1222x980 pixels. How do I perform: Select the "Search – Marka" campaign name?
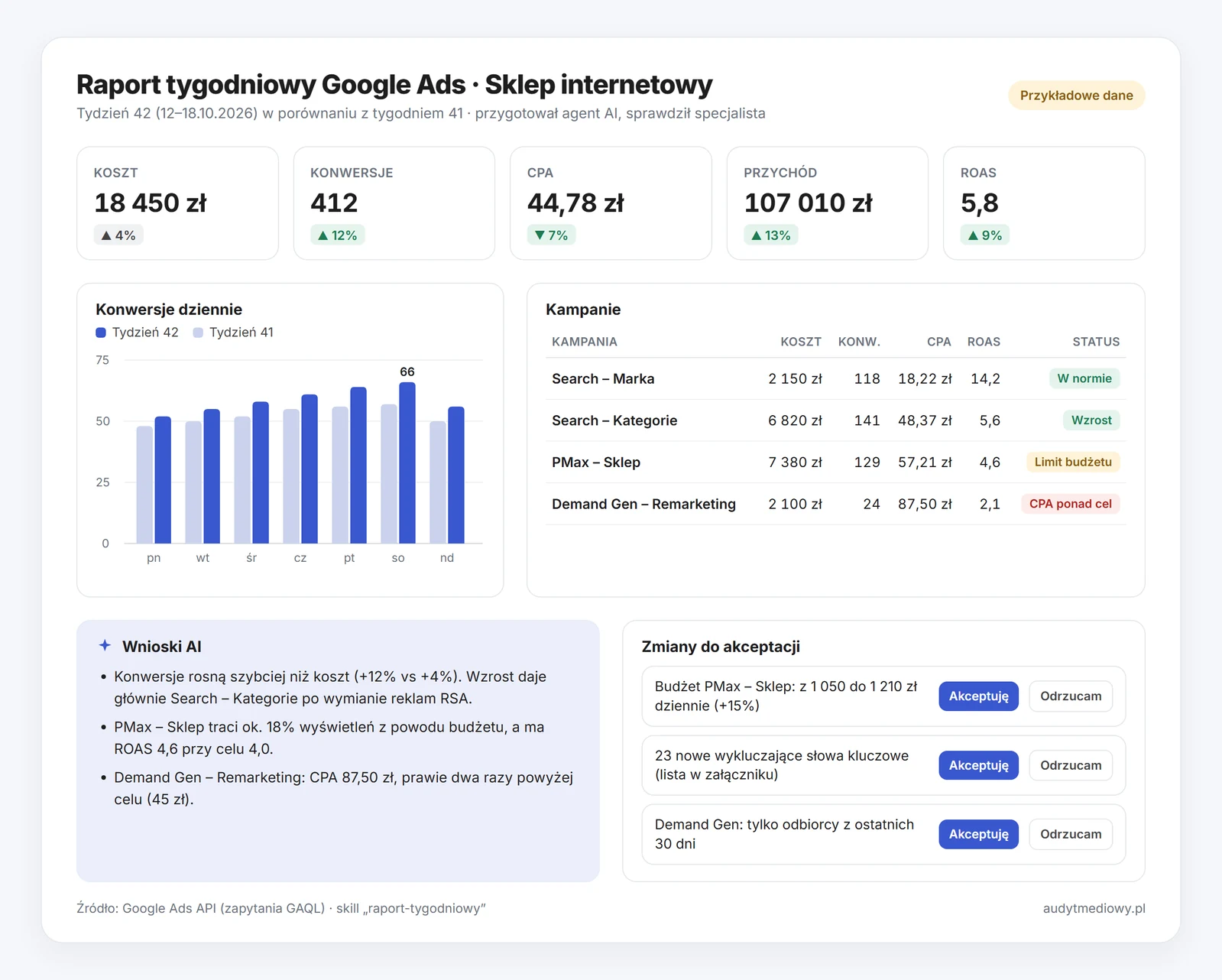coord(603,378)
